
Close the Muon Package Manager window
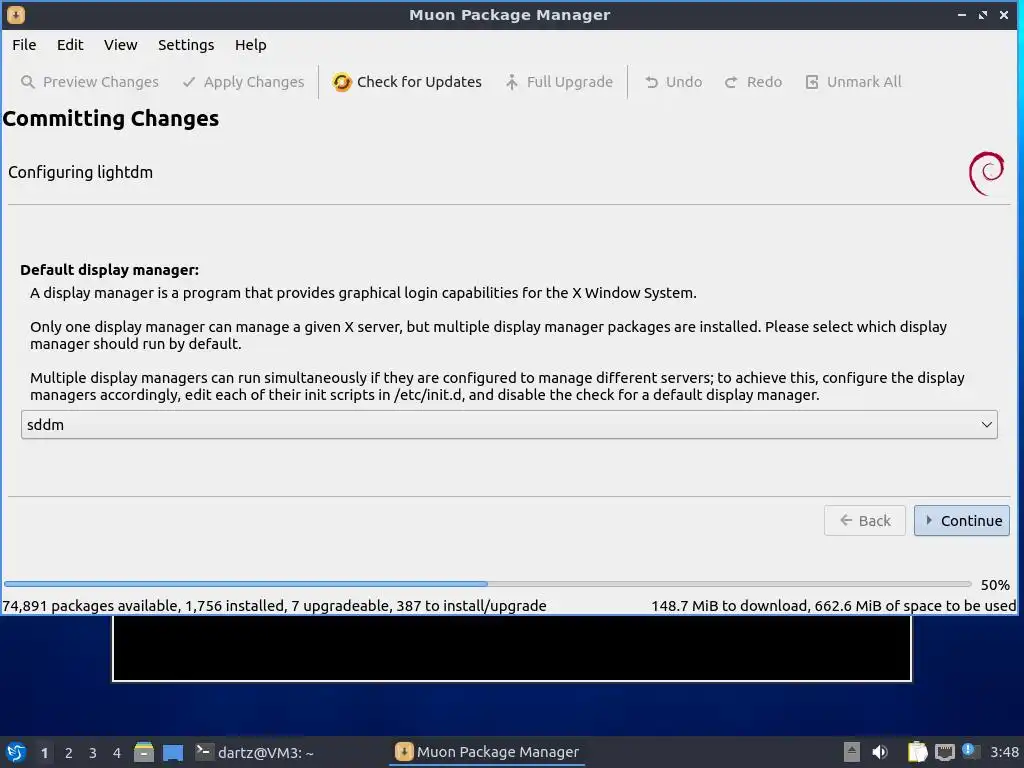pyautogui.click(x=1004, y=14)
